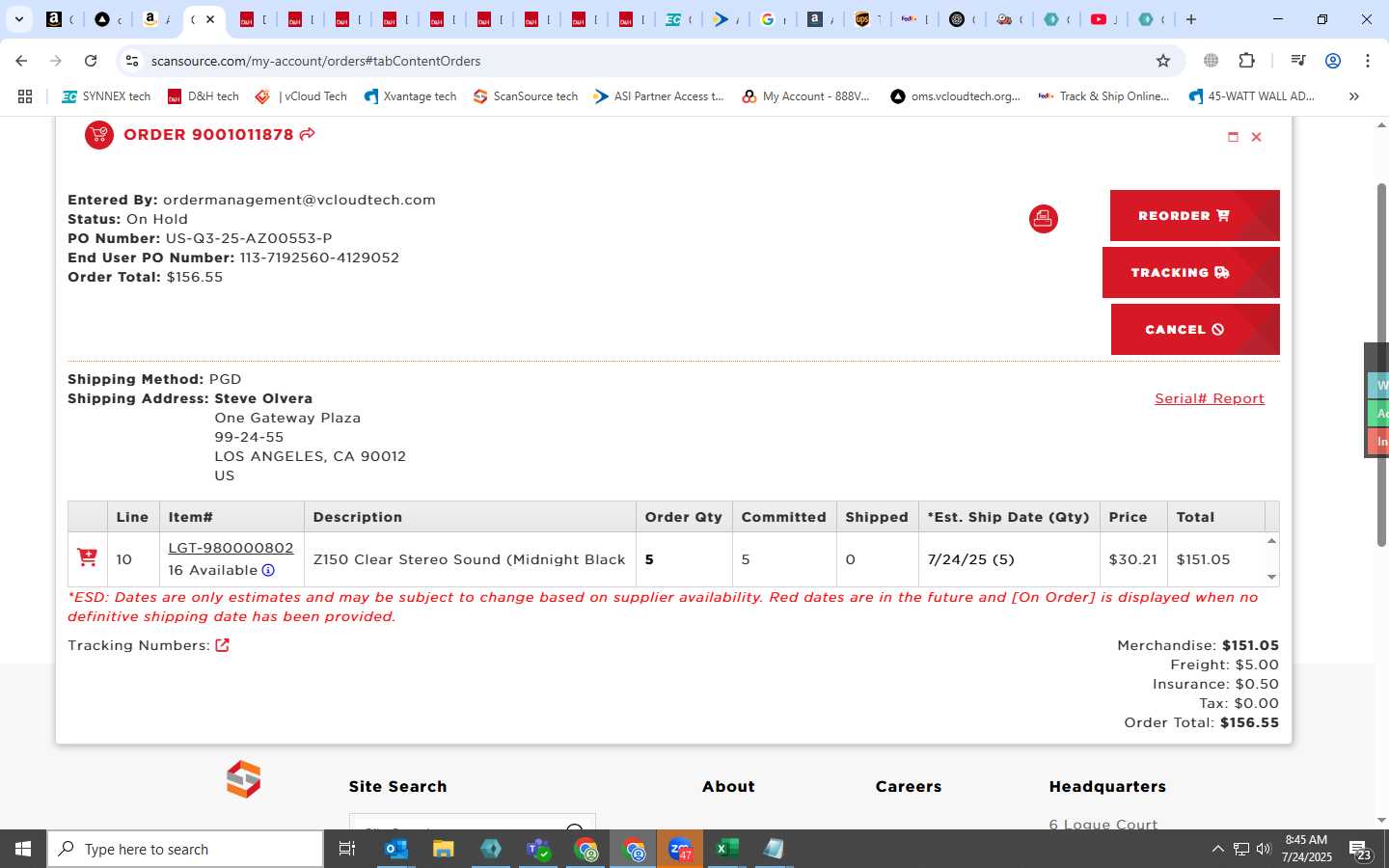Reload the ScanSource page

pyautogui.click(x=91, y=61)
